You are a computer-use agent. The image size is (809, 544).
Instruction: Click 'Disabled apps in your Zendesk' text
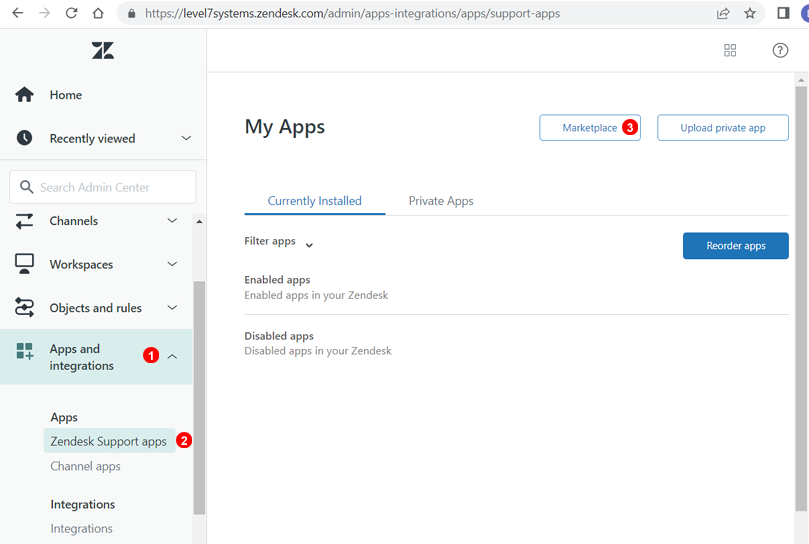coord(318,351)
